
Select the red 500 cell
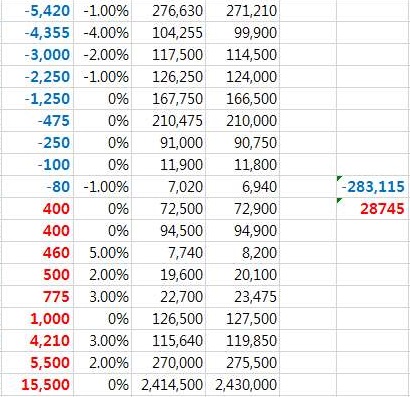(37, 275)
